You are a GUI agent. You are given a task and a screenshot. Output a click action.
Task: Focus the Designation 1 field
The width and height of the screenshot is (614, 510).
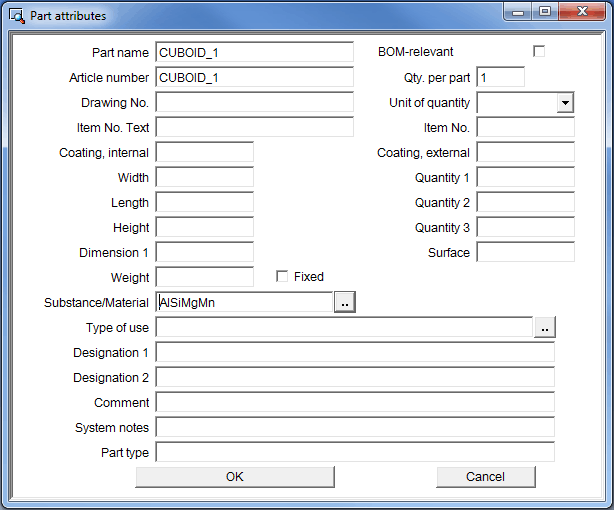354,352
